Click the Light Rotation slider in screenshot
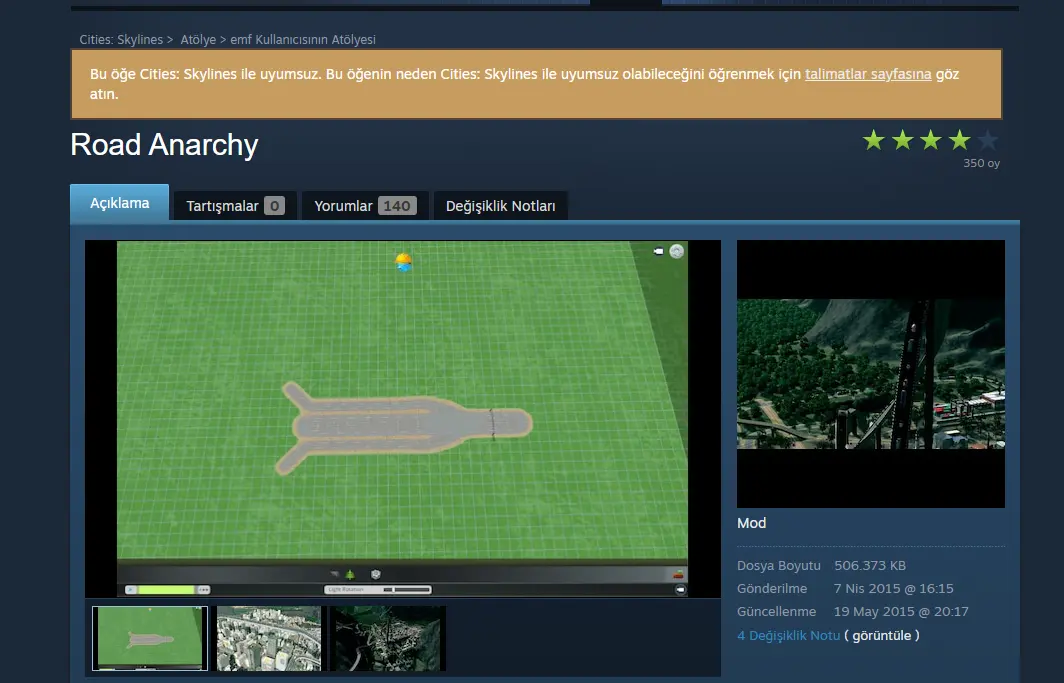 (x=378, y=589)
